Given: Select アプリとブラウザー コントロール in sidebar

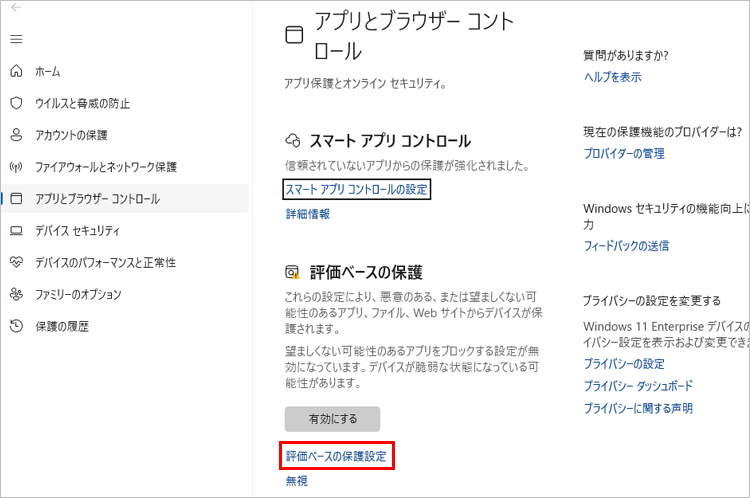Looking at the screenshot, I should [x=97, y=199].
